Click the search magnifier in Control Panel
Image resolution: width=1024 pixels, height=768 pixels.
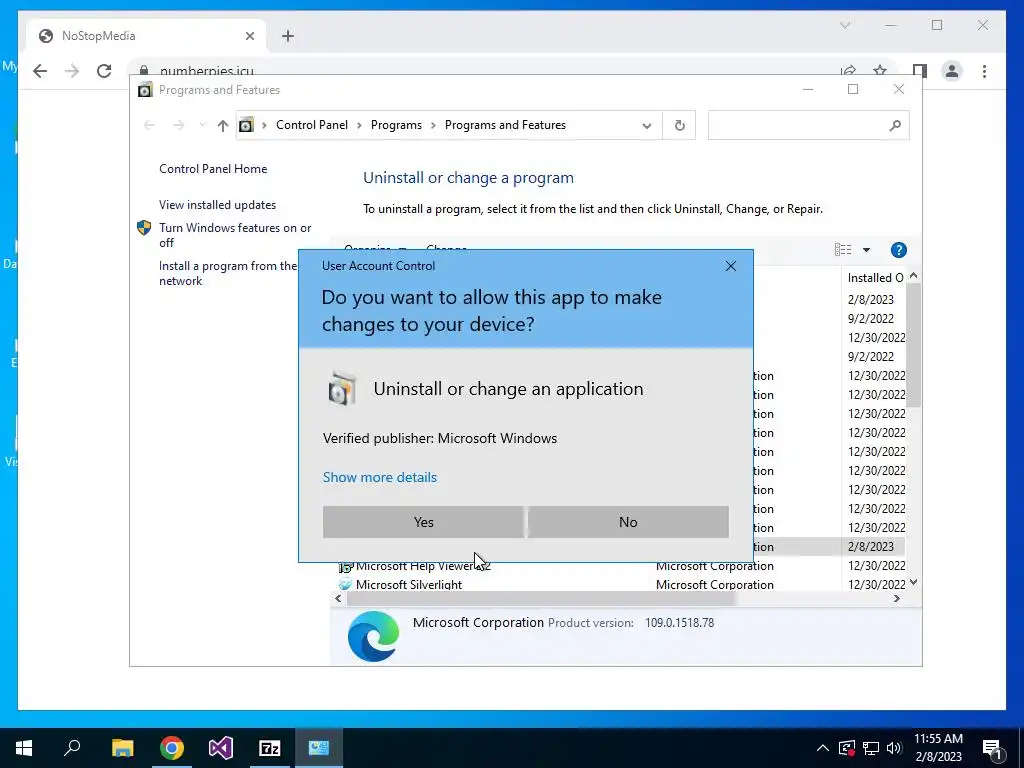tap(895, 125)
